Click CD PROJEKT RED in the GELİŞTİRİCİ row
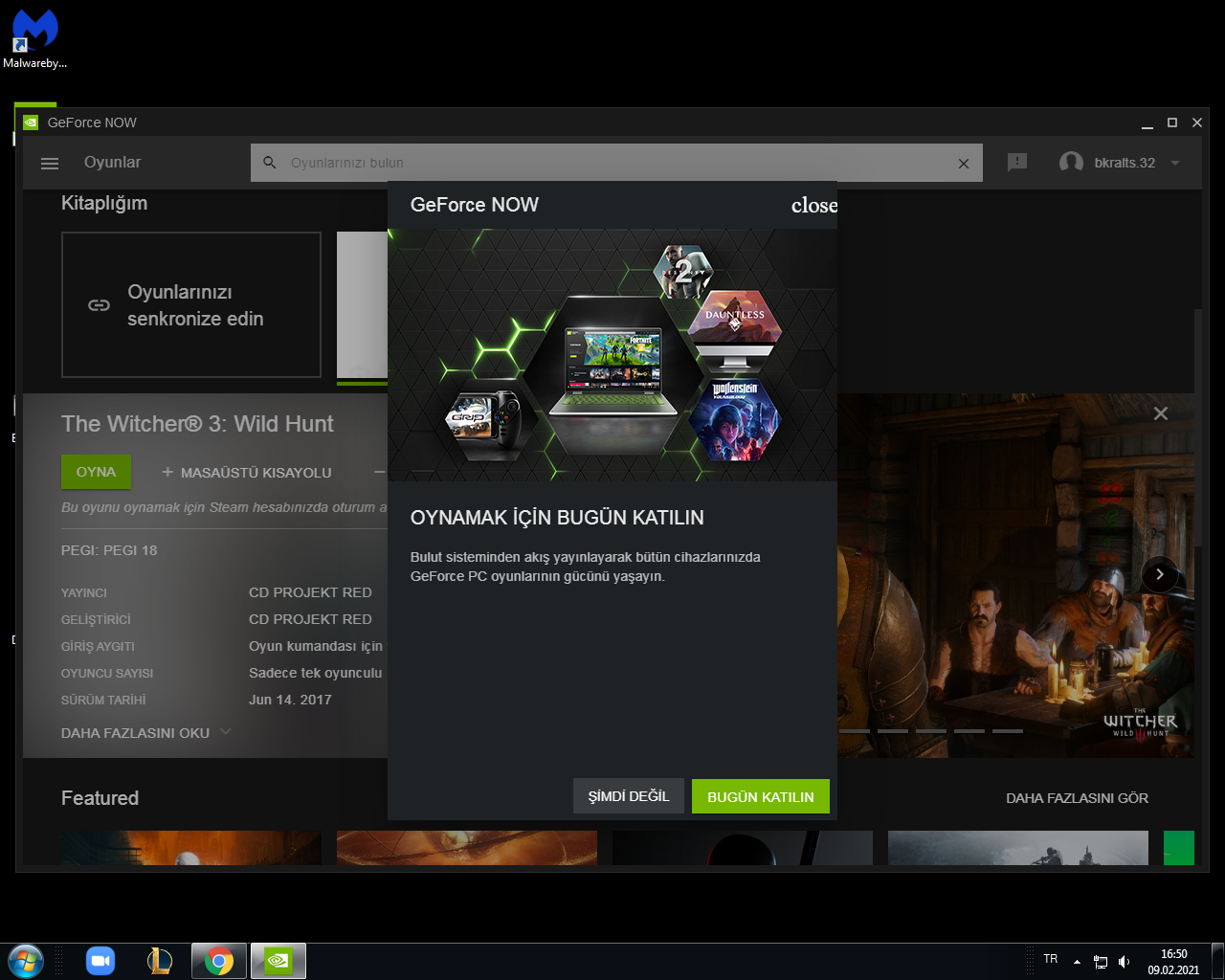 point(310,619)
